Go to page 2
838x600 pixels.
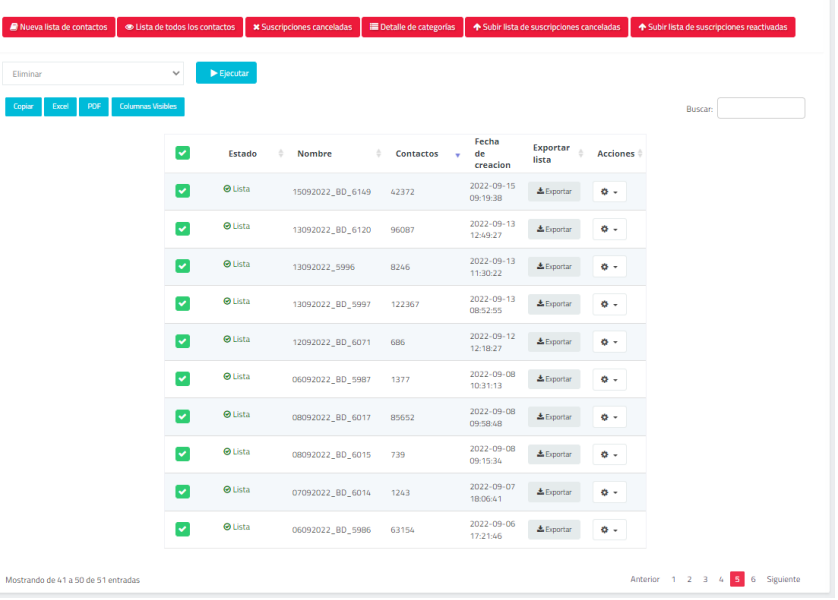pos(689,579)
